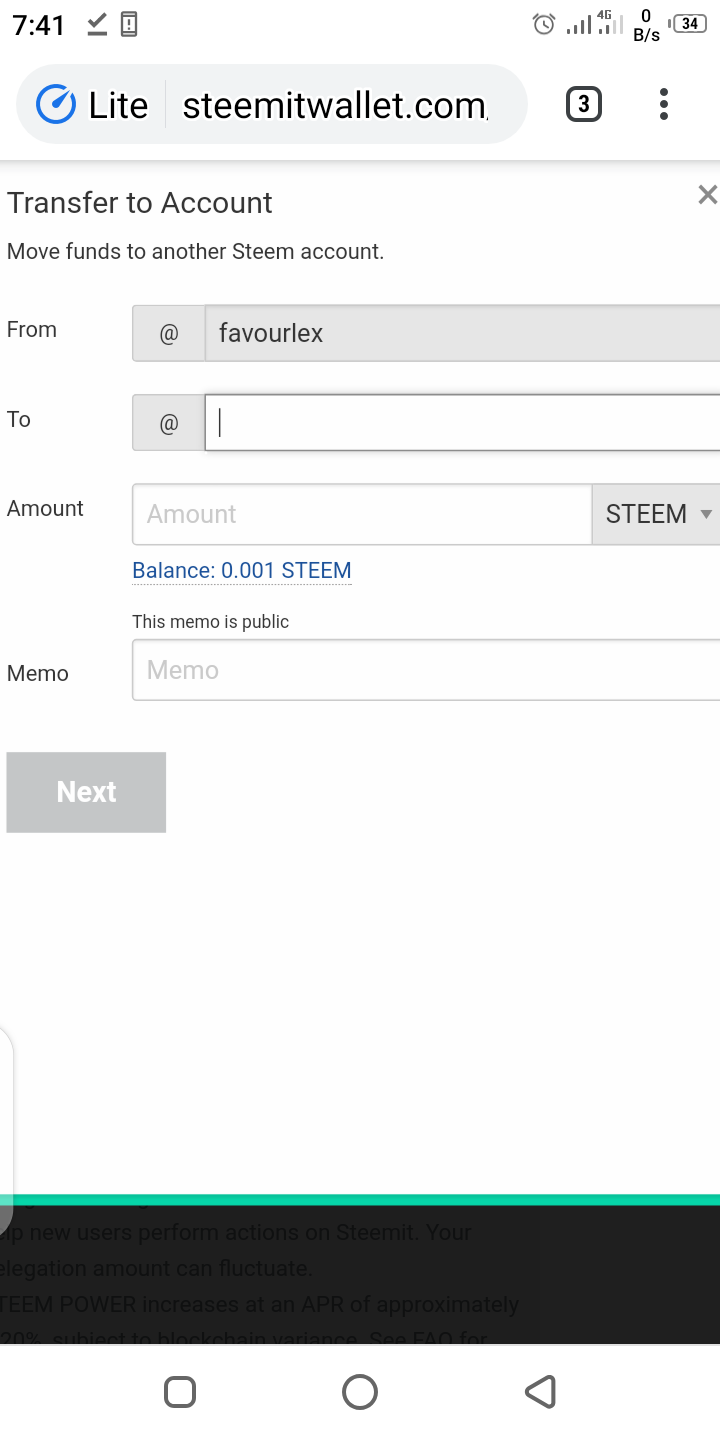This screenshot has width=720, height=1440.
Task: Tap the Chrome Lite mode icon
Action: pyautogui.click(x=56, y=105)
